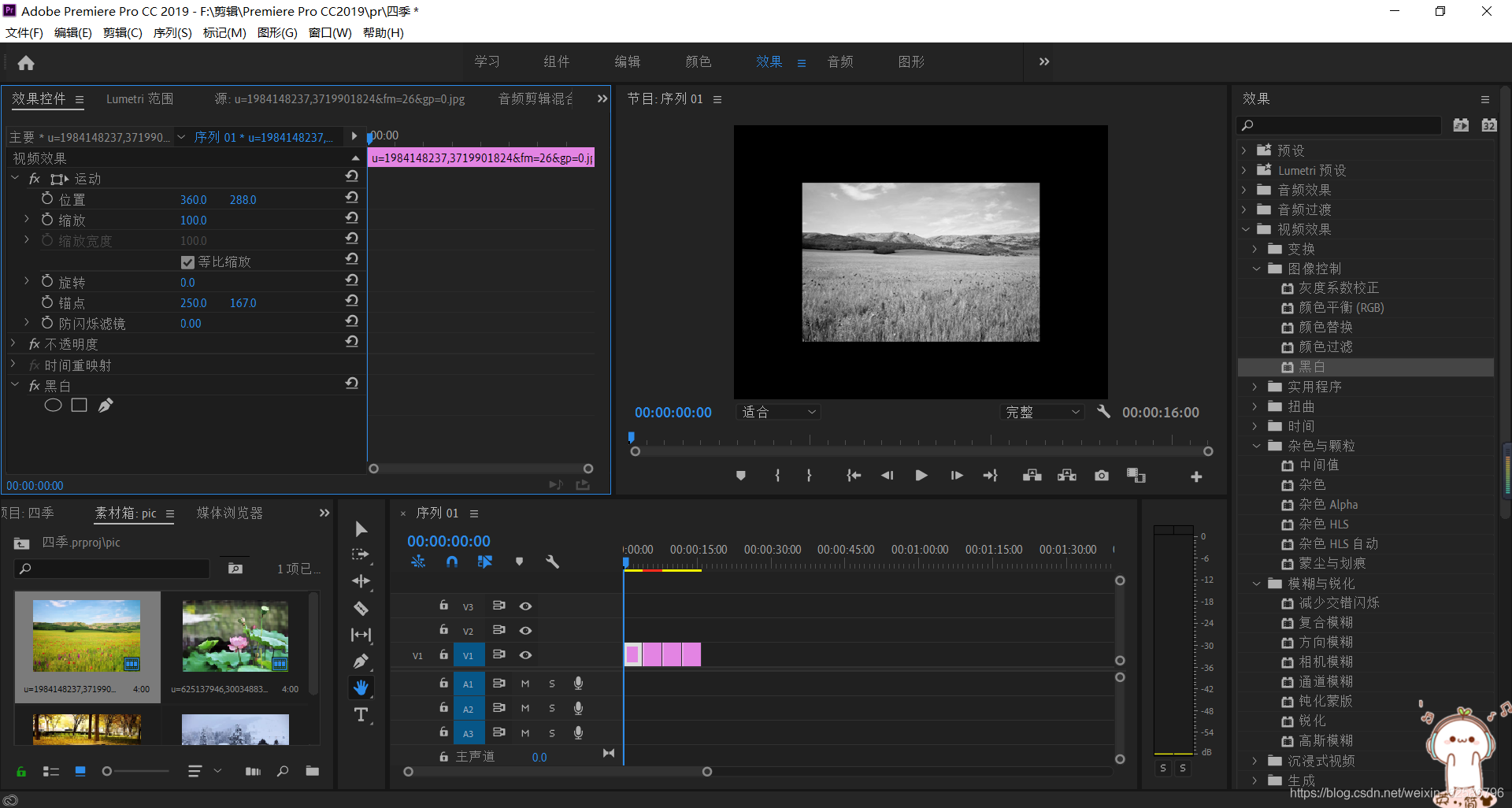The image size is (1512, 808).
Task: Select the Hand tool
Action: 361,688
